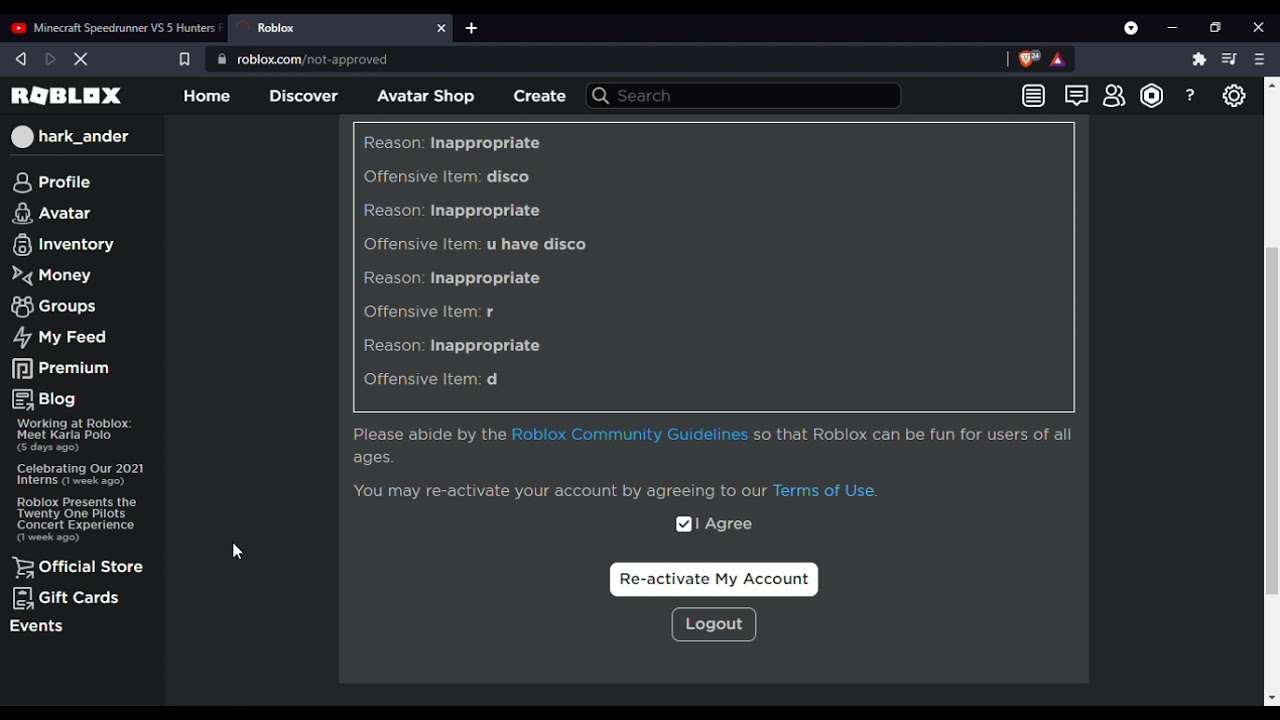
Task: Click the forward navigation arrow
Action: click(x=51, y=60)
